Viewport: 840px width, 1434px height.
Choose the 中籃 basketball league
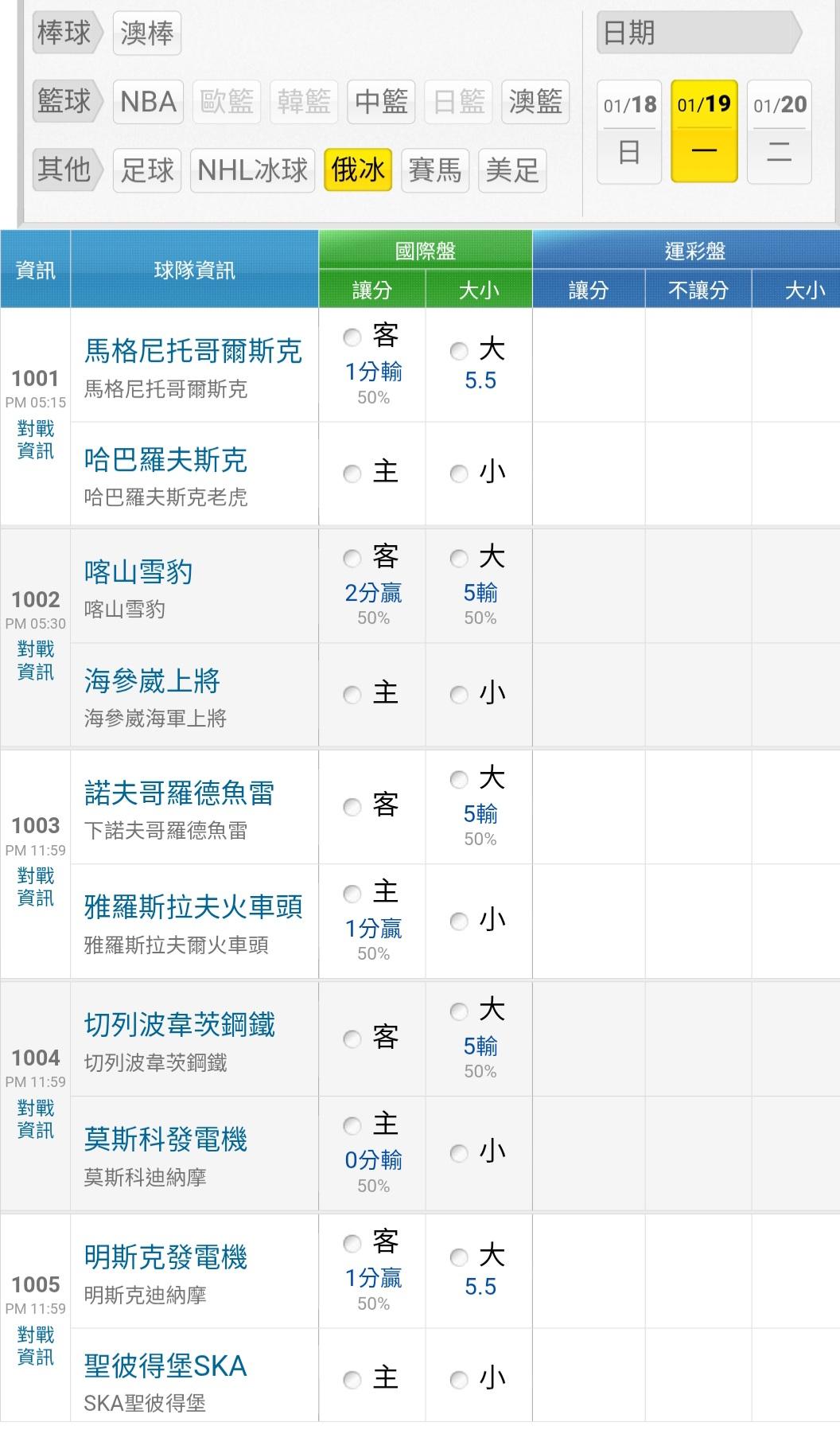[382, 102]
